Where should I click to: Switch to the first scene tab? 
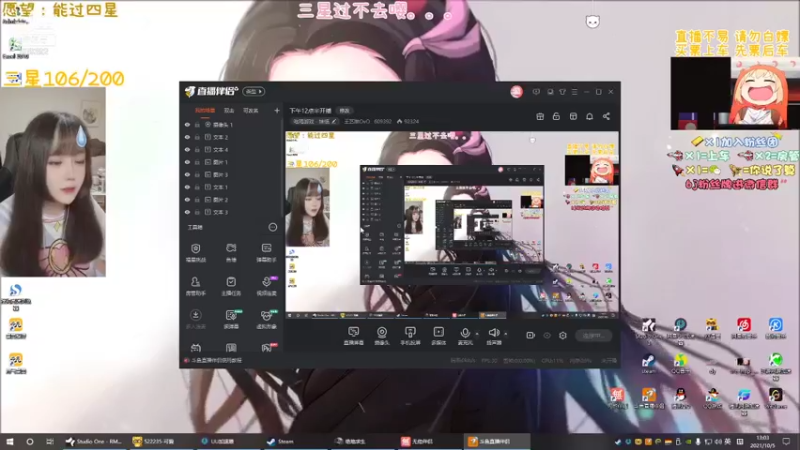(205, 110)
